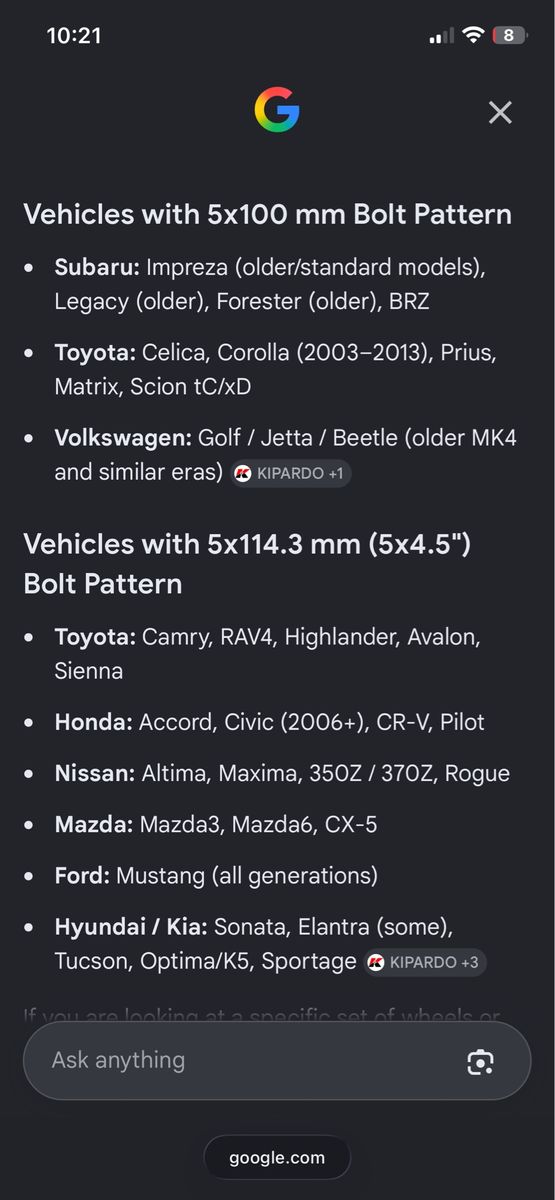Tap the Hyundai / Kia list entry
Screen dimensions: 555x1200
[x=270, y=945]
